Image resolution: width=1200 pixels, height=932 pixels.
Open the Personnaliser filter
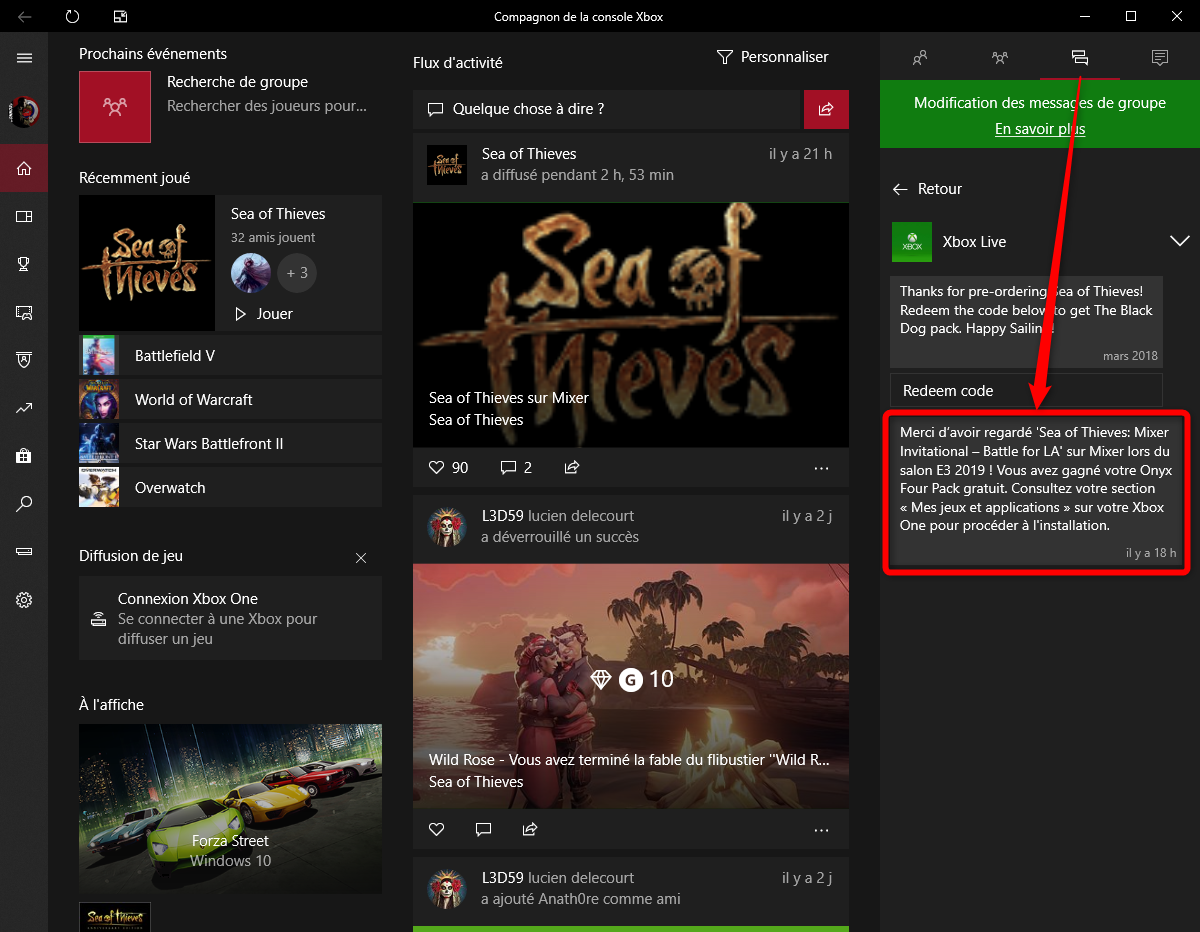click(773, 57)
